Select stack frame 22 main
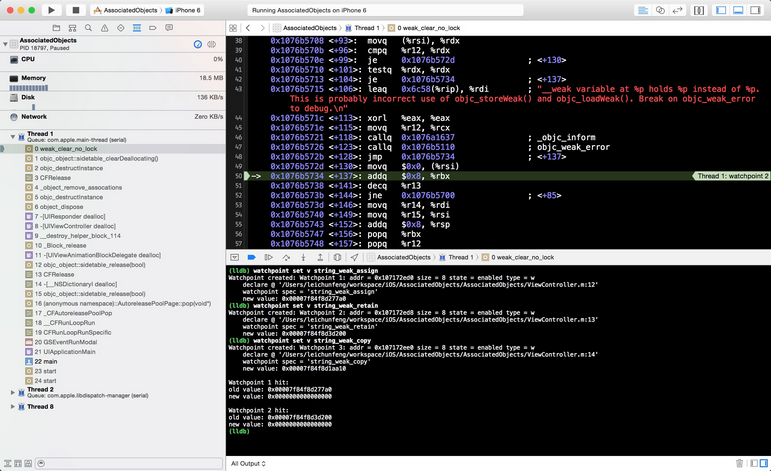The image size is (772, 473). click(46, 361)
